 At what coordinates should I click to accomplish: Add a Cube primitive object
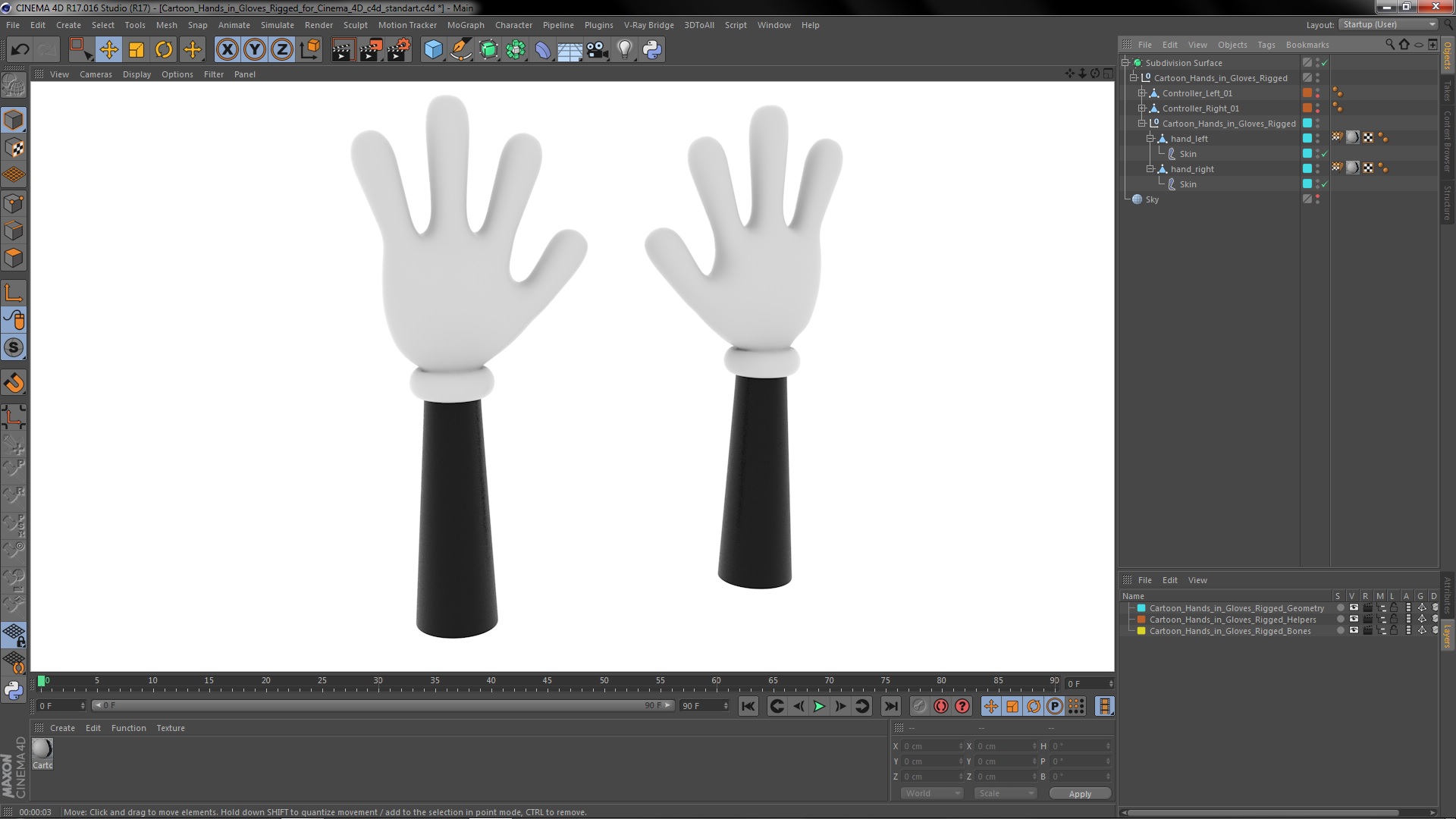click(433, 50)
